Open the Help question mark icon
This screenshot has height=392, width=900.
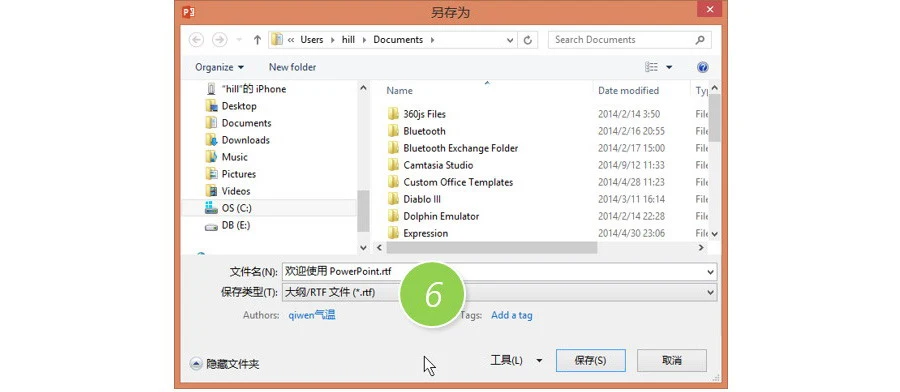[x=703, y=67]
